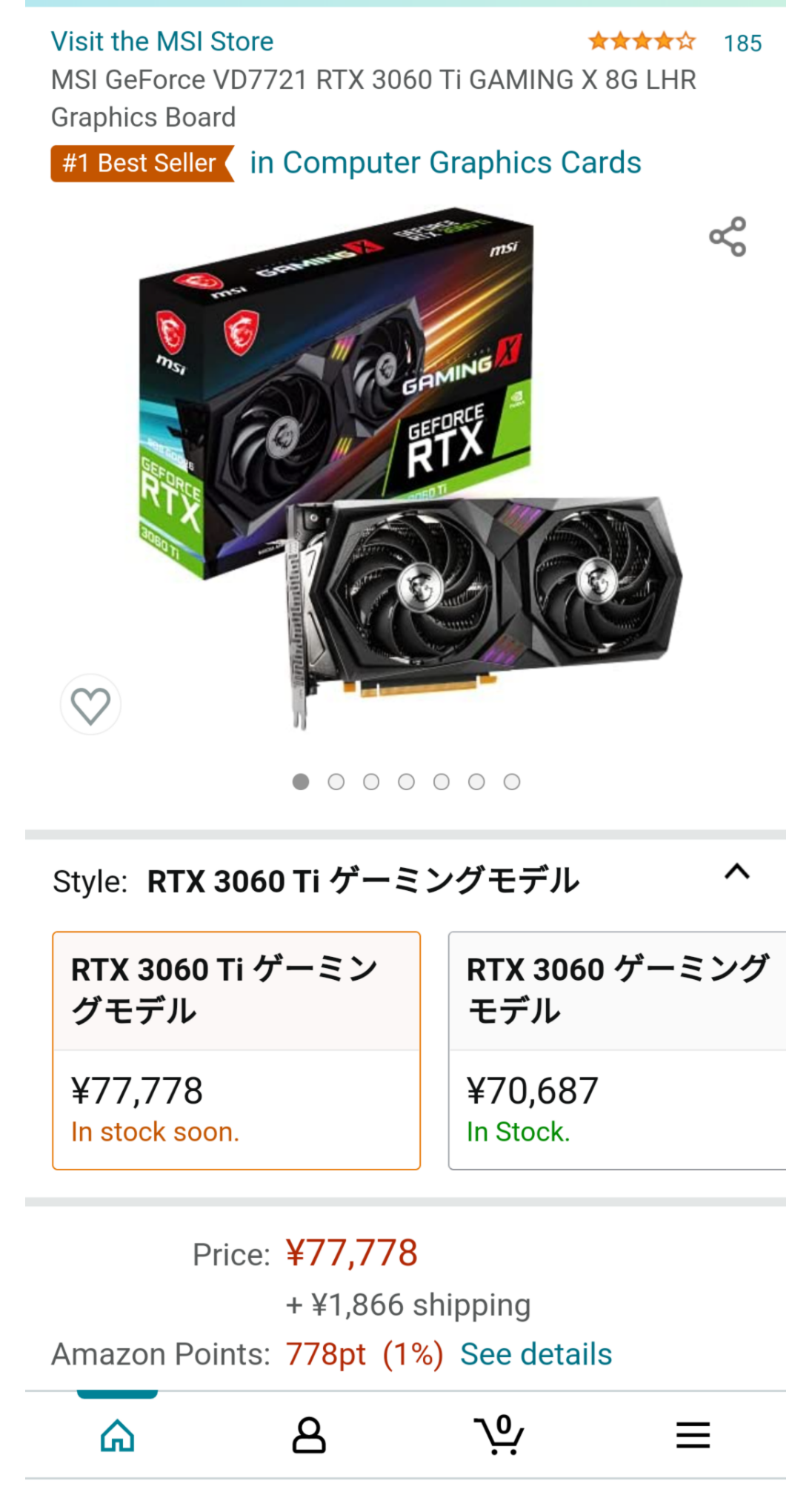Tap See details for Amazon Points
The height and width of the screenshot is (1495, 812).
pos(536,1354)
